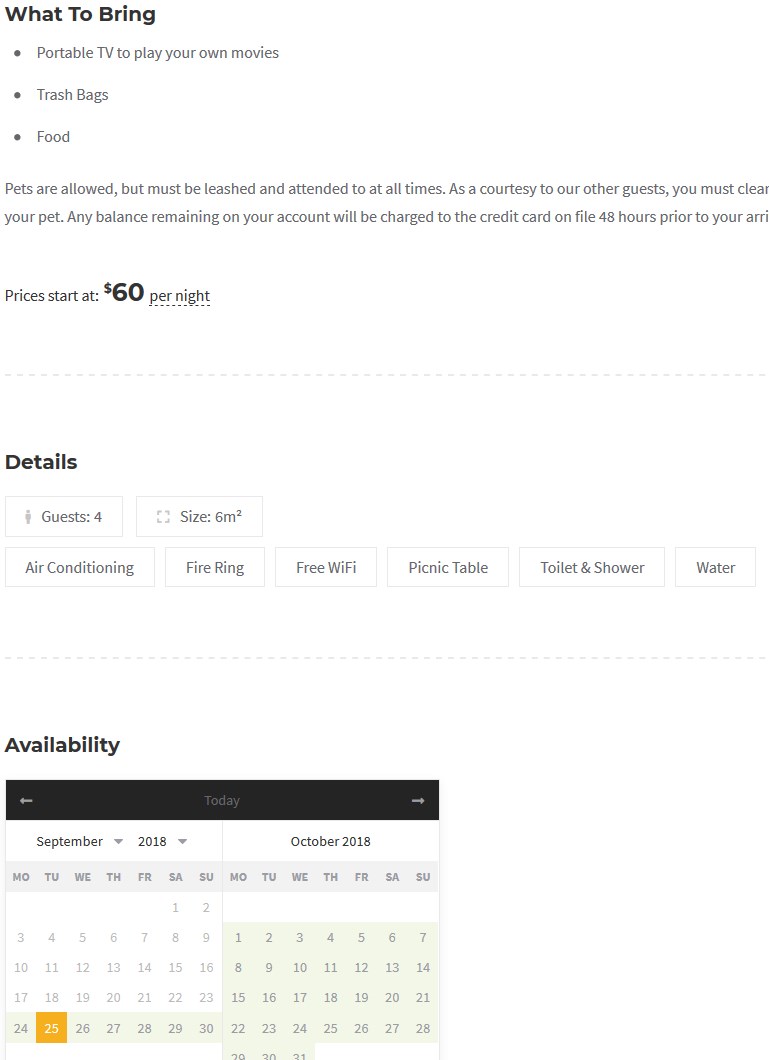
Task: Open the September month dropdown
Action: pyautogui.click(x=79, y=842)
